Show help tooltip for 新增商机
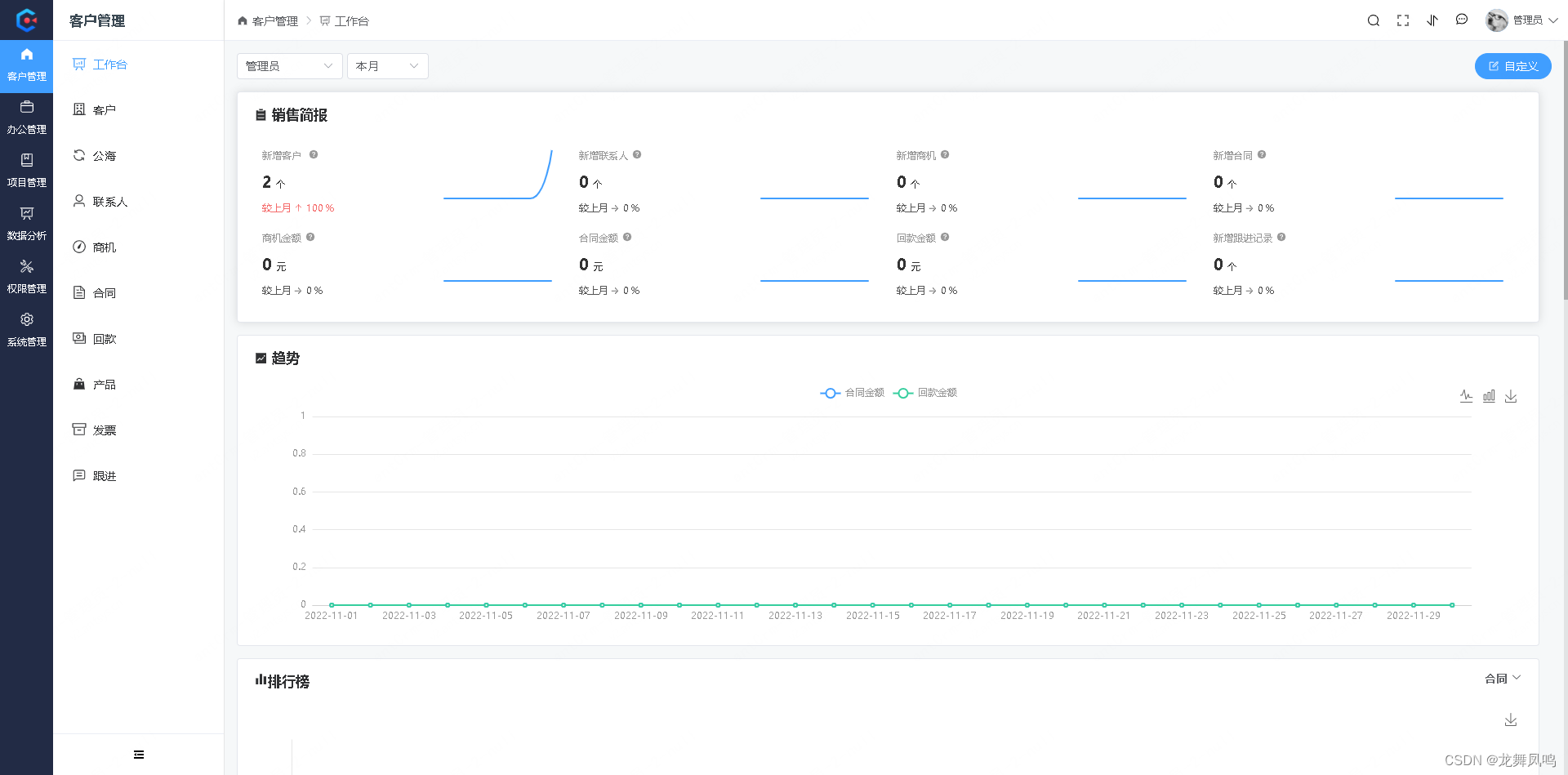 [945, 154]
